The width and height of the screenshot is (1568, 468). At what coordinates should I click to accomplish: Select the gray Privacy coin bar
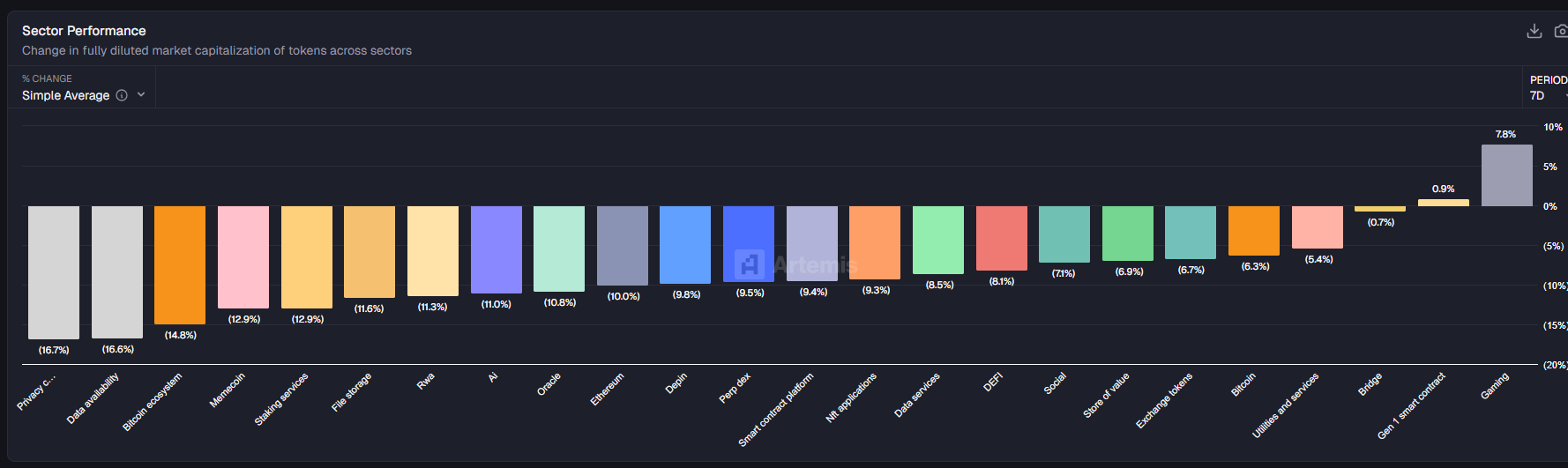[x=54, y=271]
